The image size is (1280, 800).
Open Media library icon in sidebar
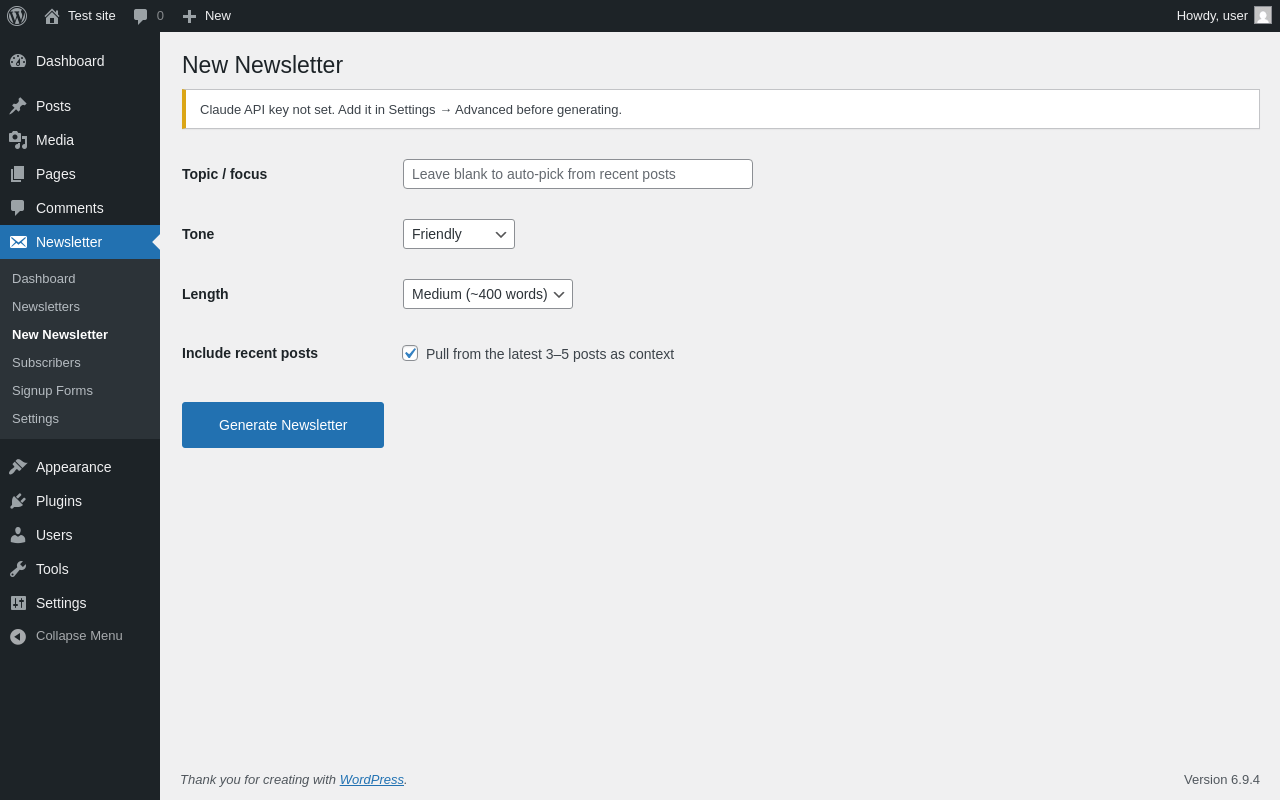coord(18,140)
